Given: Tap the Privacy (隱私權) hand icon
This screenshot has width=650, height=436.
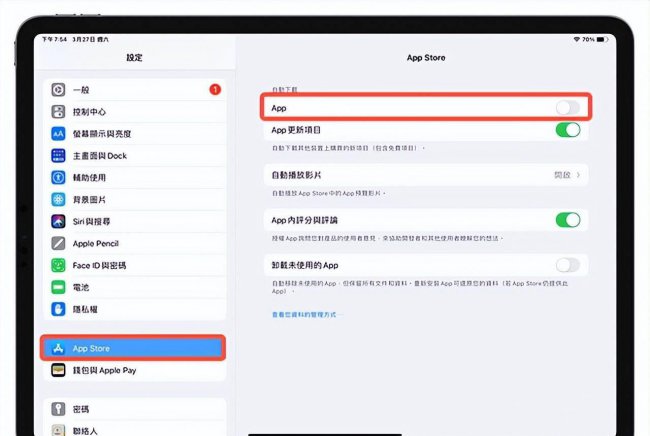Looking at the screenshot, I should pyautogui.click(x=58, y=309).
